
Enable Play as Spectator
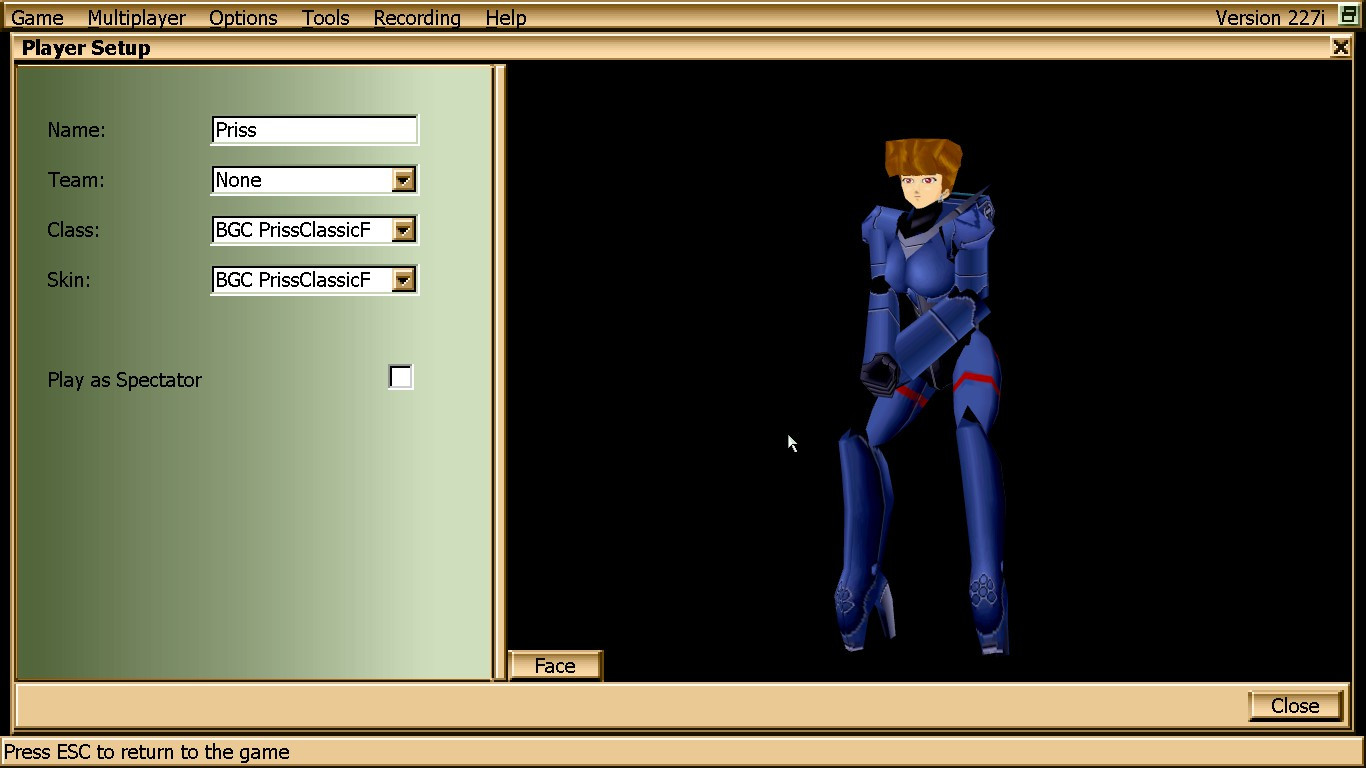(400, 377)
